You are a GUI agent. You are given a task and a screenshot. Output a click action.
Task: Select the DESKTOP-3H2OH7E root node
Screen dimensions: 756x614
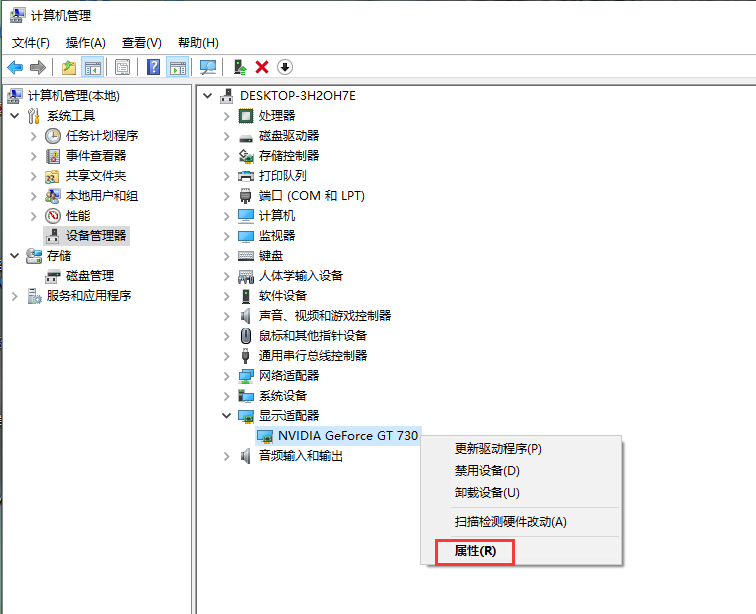tap(297, 95)
